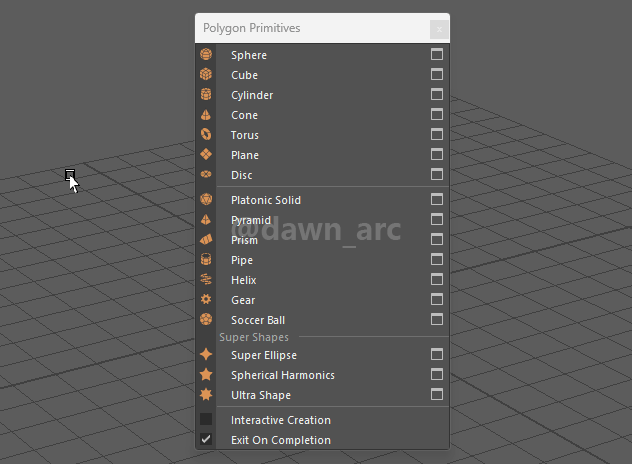Click the Prism menu item
The height and width of the screenshot is (464, 632).
pyautogui.click(x=244, y=240)
